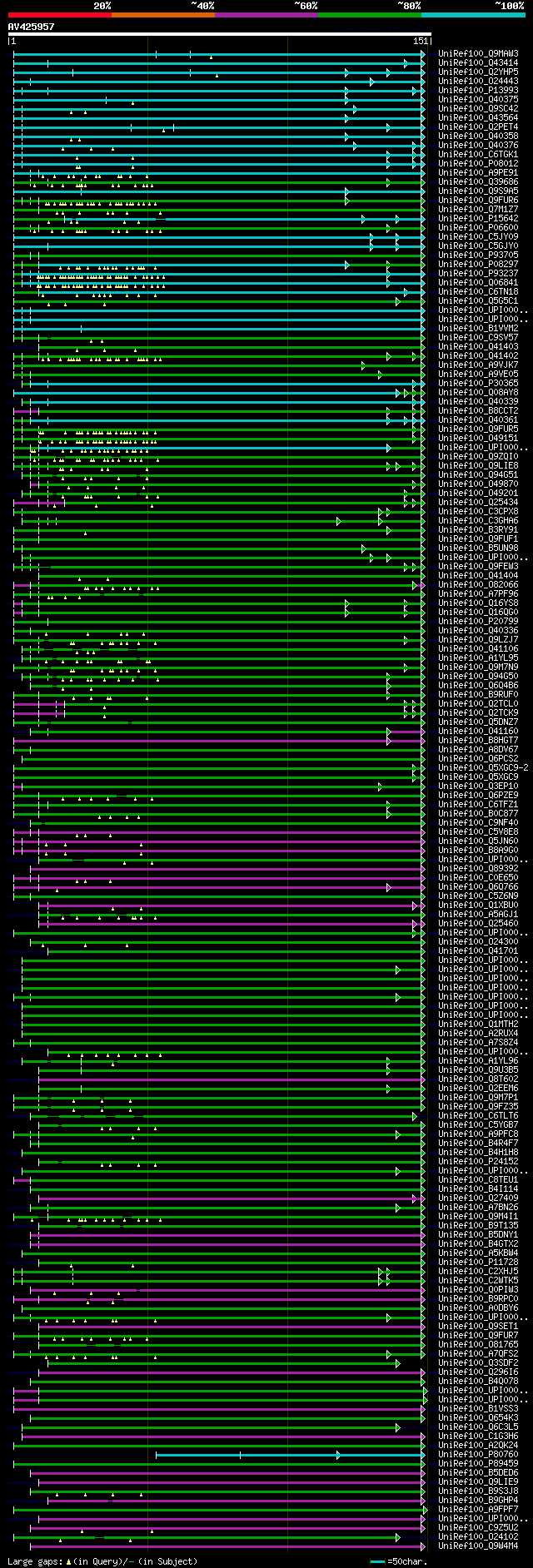Click the red ~20% identity legend segment

59,15
